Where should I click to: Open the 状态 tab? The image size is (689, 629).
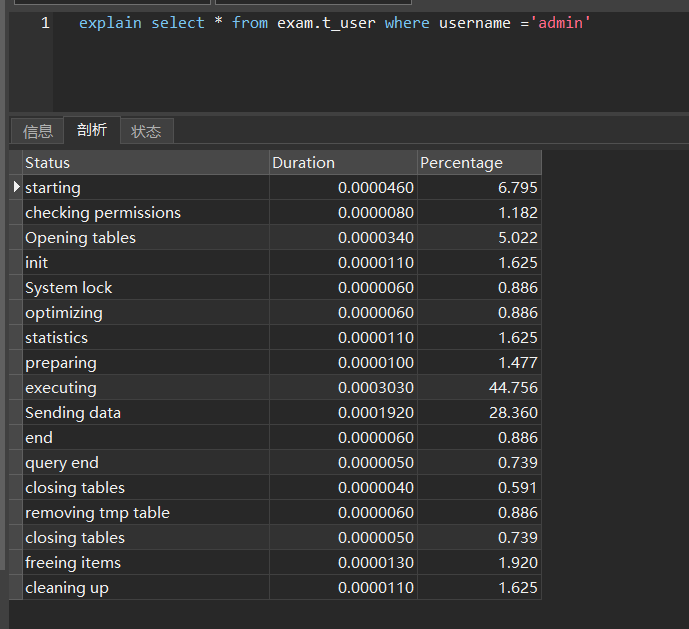point(146,131)
